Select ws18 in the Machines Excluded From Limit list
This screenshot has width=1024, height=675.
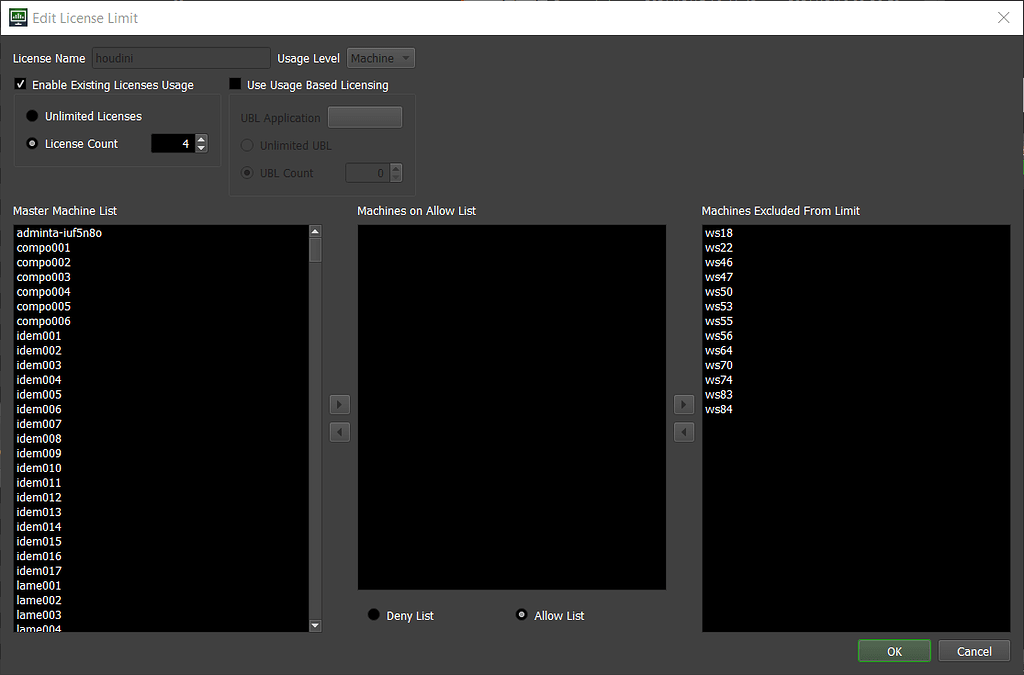[x=718, y=232]
